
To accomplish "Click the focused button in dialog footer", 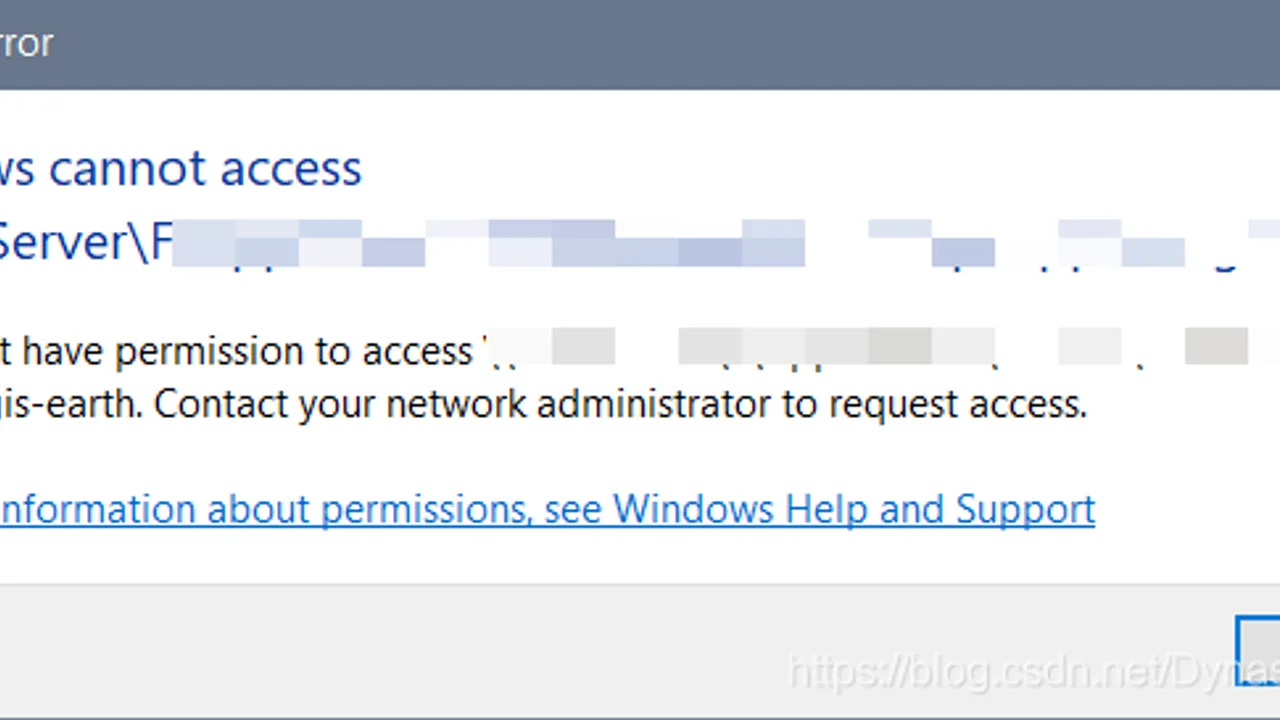I will point(1258,650).
